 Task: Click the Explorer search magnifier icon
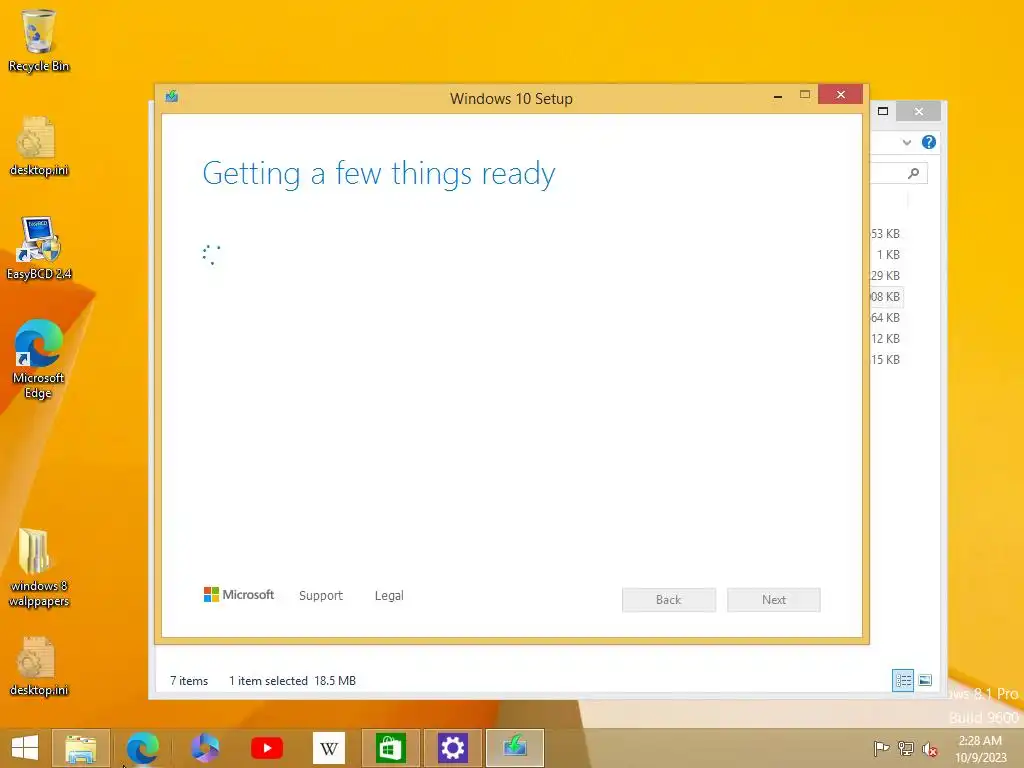[913, 173]
